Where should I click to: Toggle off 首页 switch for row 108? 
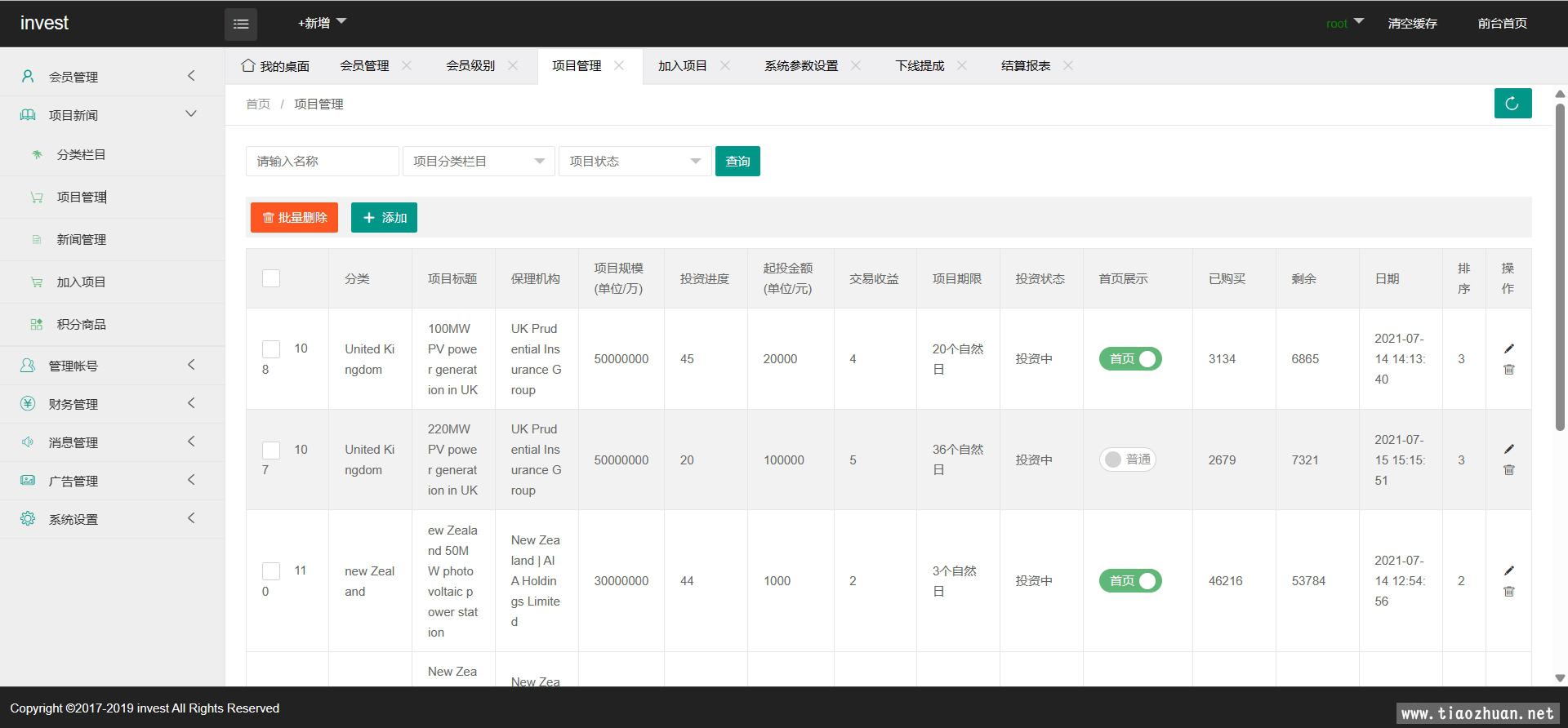tap(1130, 359)
